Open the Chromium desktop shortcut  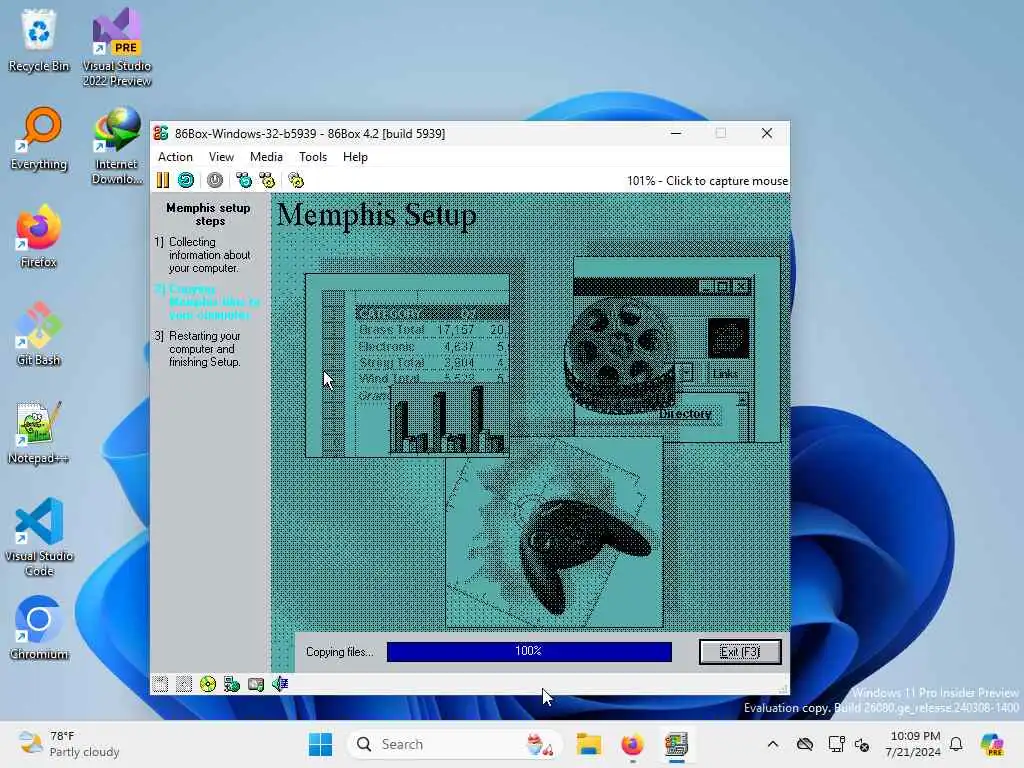click(x=39, y=628)
